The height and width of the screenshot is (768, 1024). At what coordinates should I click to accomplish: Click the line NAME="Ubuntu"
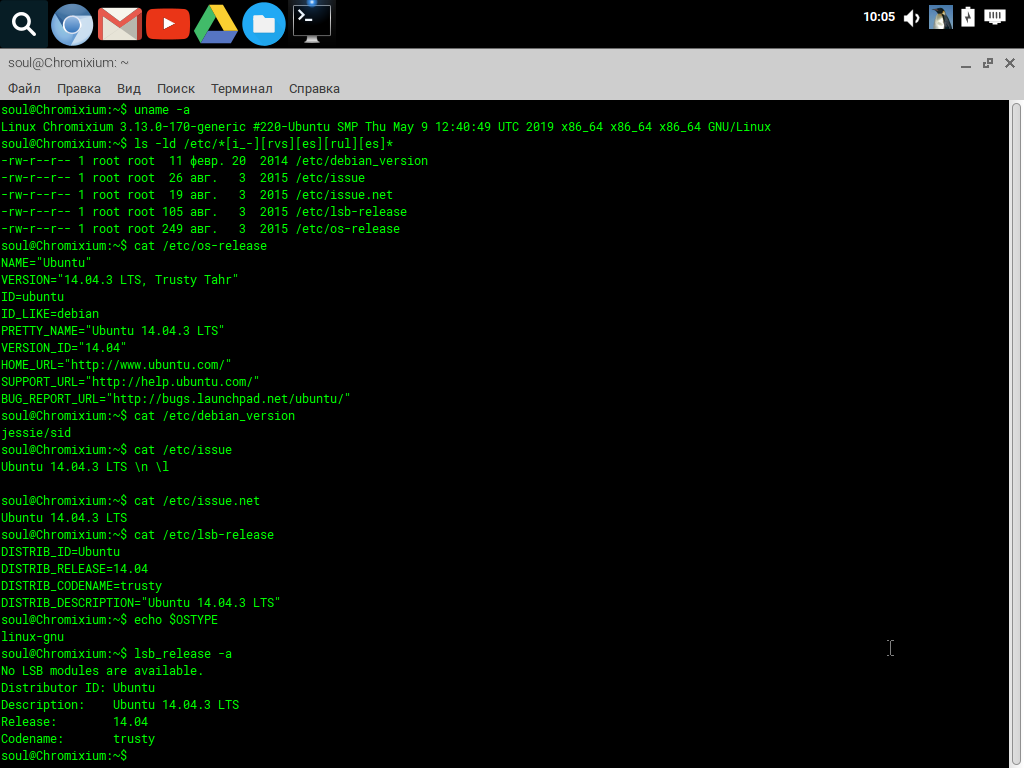tap(46, 263)
